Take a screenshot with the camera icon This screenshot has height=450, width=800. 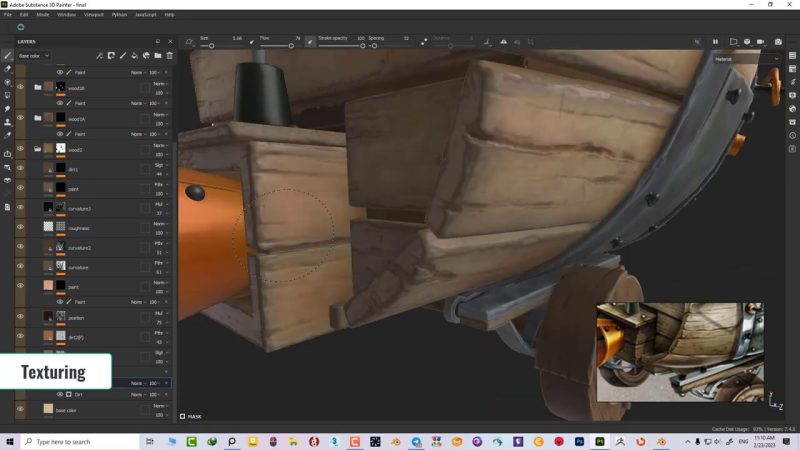[x=778, y=42]
